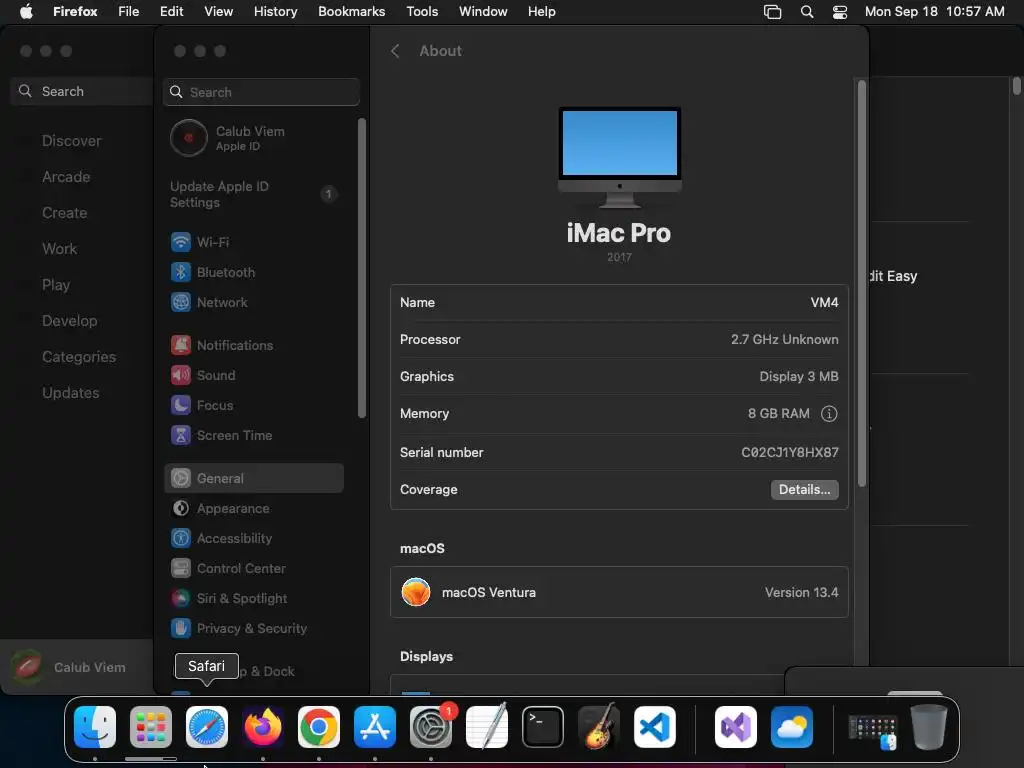The width and height of the screenshot is (1024, 768).
Task: Click the System Settings search field
Action: point(261,92)
